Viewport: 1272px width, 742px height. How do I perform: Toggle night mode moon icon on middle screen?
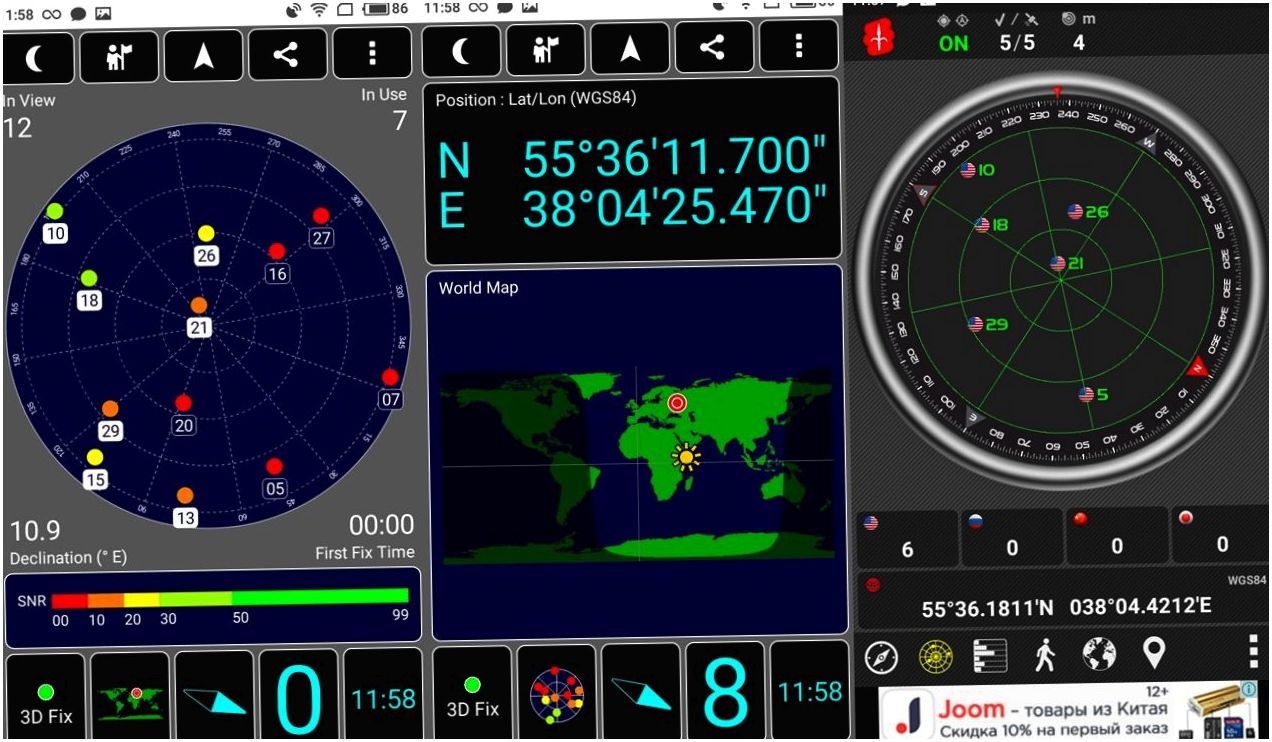tap(460, 50)
